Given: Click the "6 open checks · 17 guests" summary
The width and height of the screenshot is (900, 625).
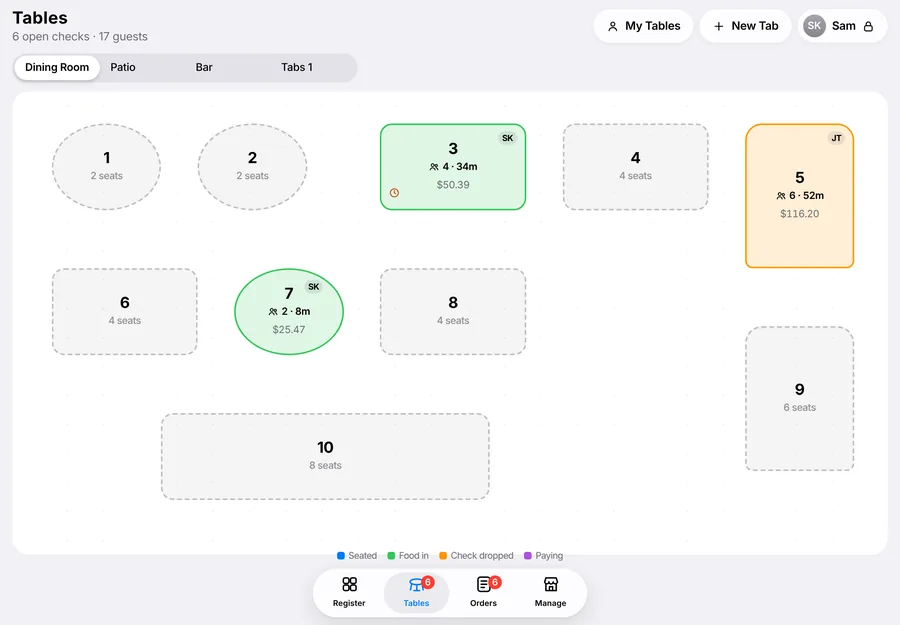Looking at the screenshot, I should tap(80, 37).
